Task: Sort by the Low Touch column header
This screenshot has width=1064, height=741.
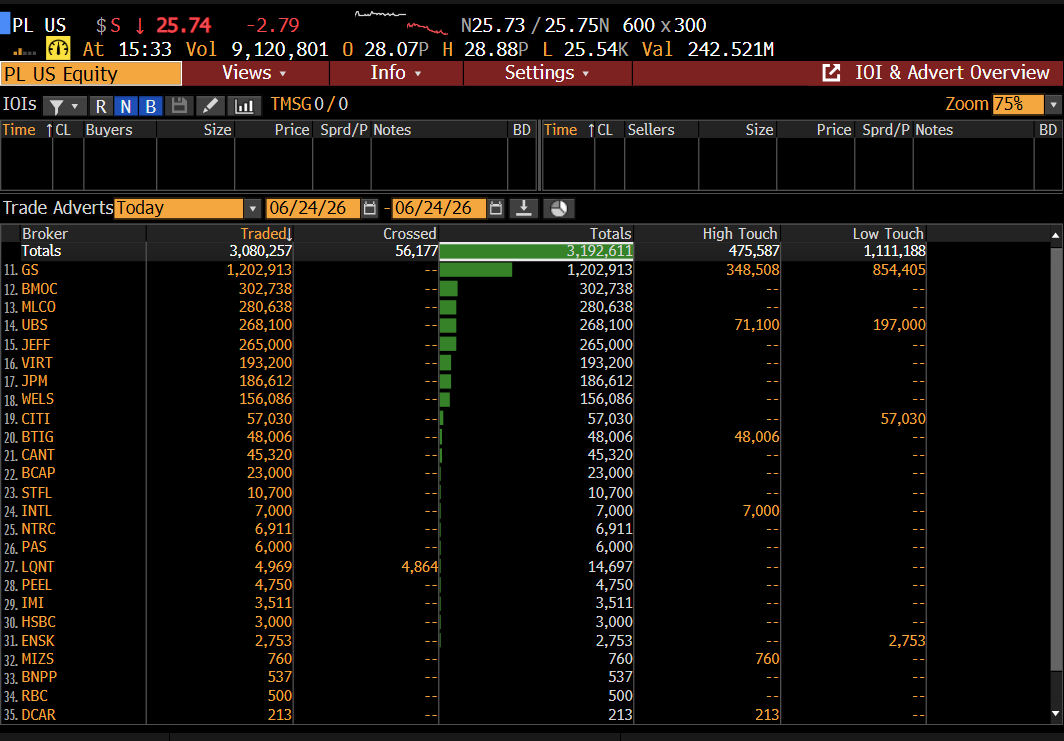Action: 854,233
